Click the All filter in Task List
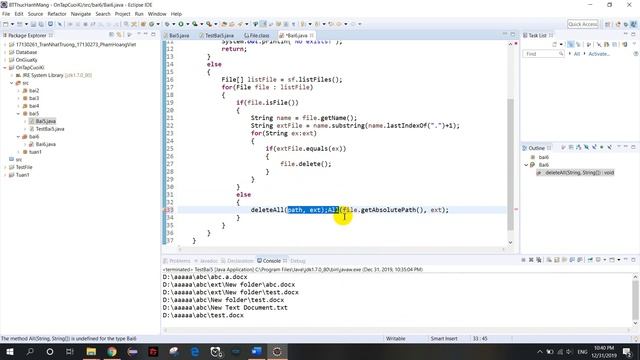Screen dimensions: 640x360 pyautogui.click(x=577, y=54)
